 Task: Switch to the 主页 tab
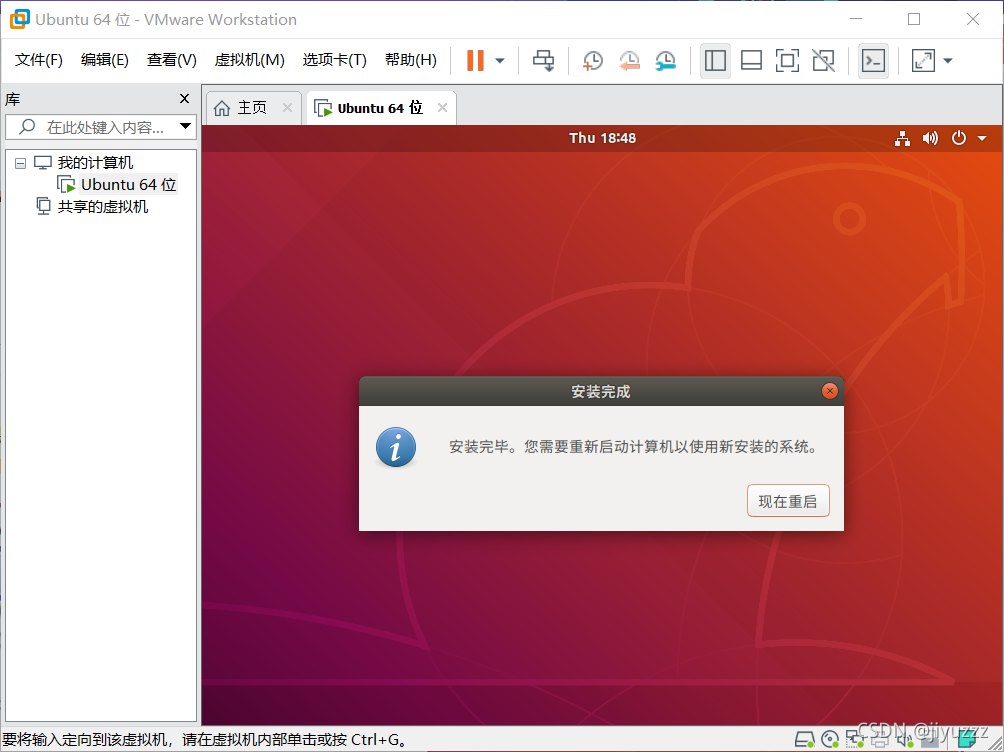point(252,108)
